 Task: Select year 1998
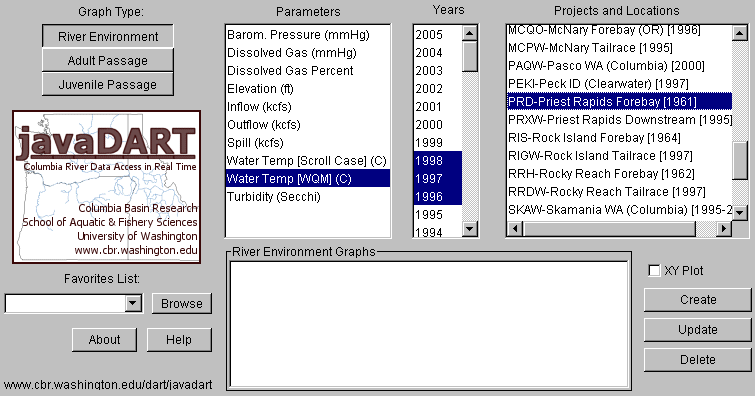tap(438, 160)
